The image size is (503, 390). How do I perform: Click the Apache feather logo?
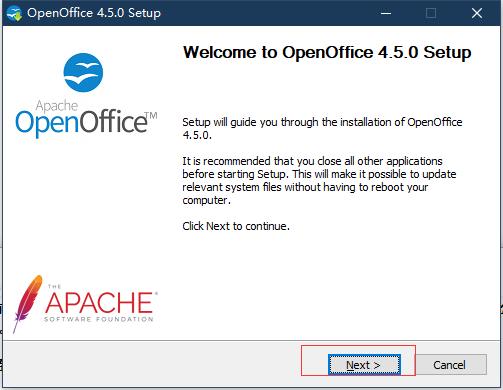[28, 303]
